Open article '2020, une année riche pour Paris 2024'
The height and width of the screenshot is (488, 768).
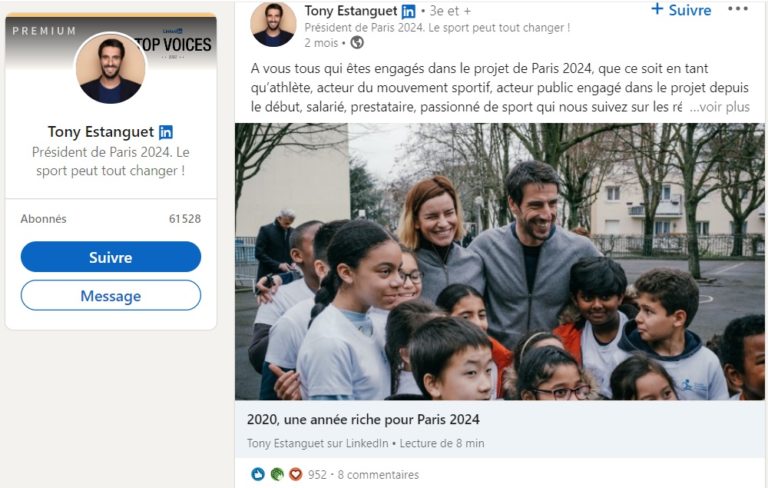[x=364, y=419]
